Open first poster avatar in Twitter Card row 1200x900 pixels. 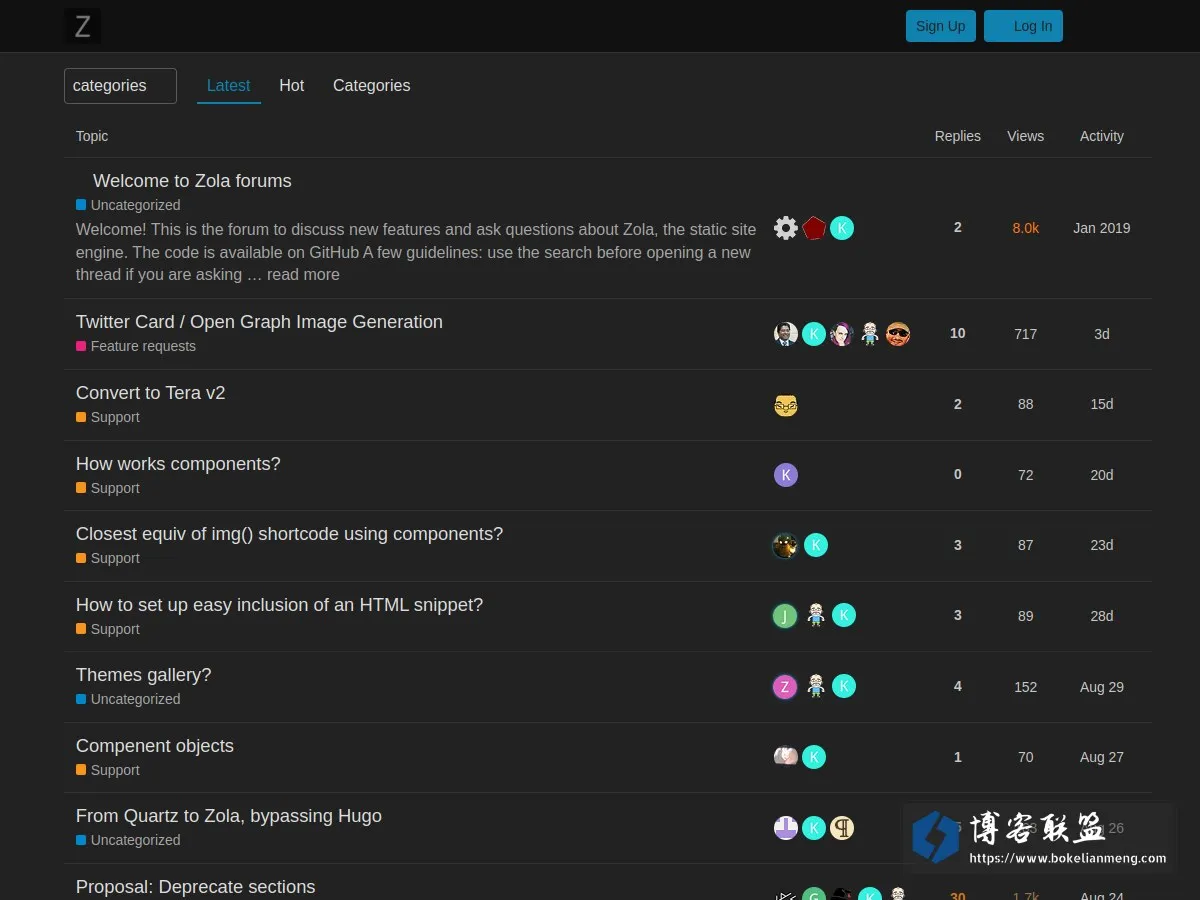[x=786, y=334]
